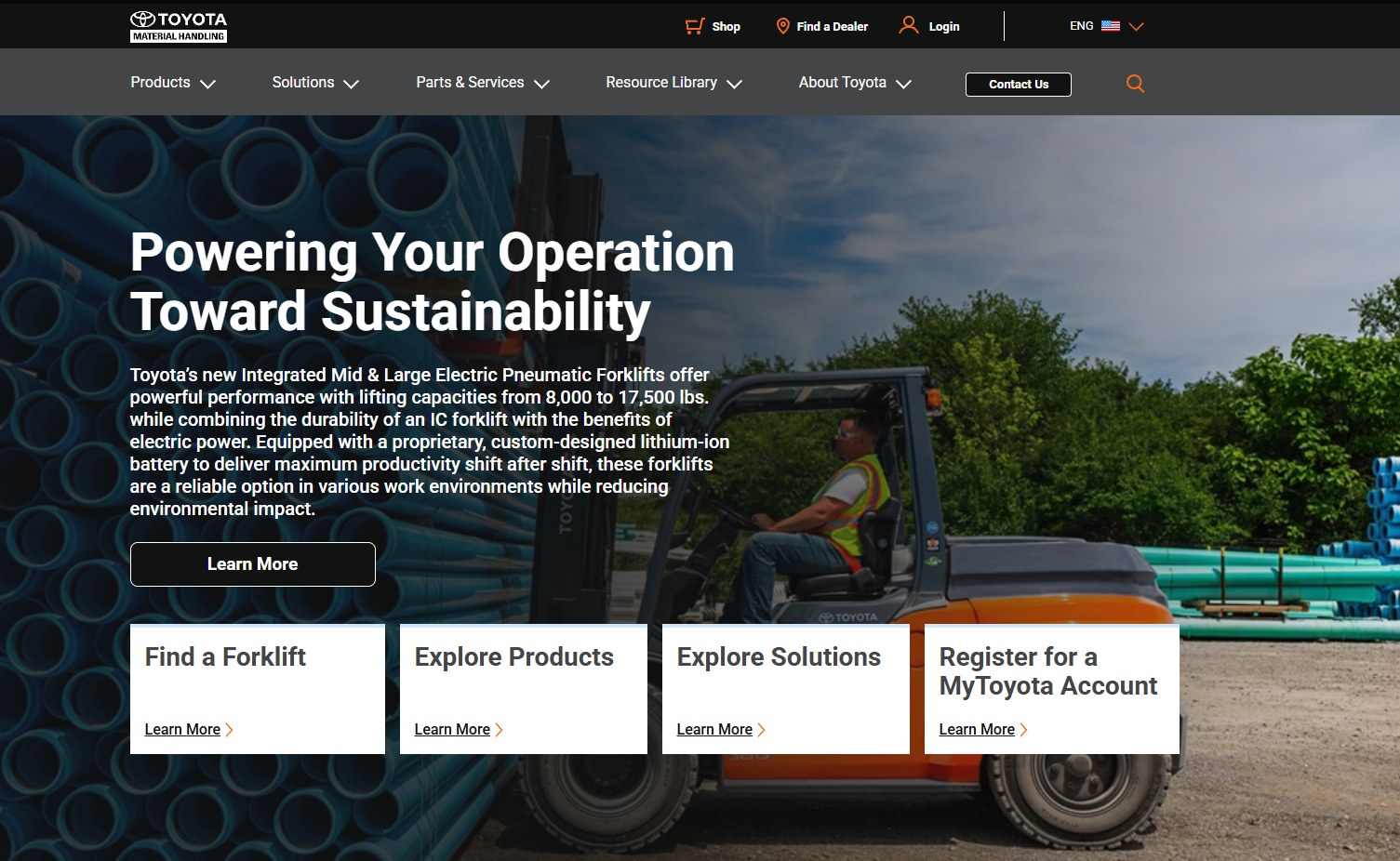Expand the Products menu chevron
Viewport: 1400px width, 861px height.
208,84
